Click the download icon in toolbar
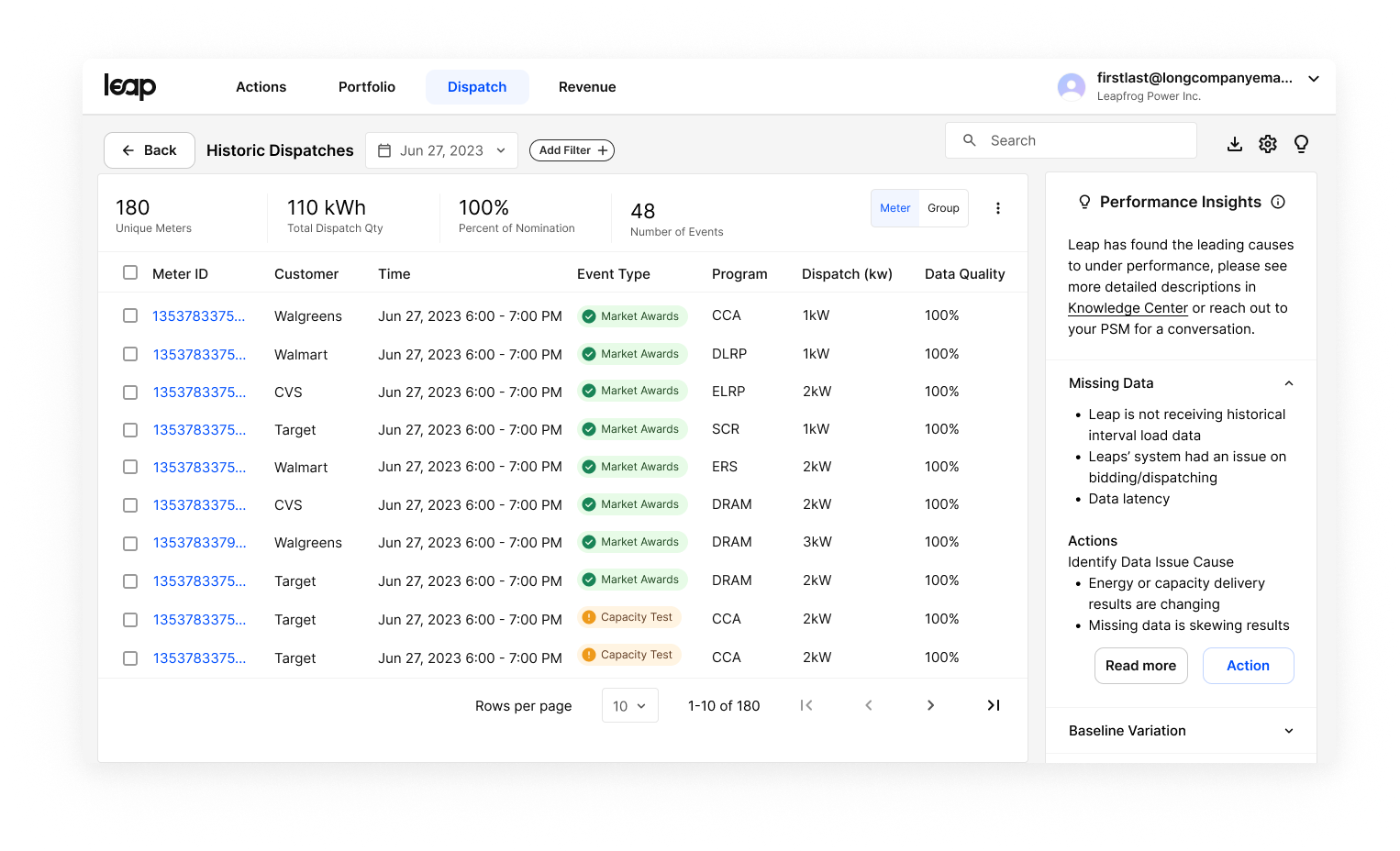 pos(1235,144)
